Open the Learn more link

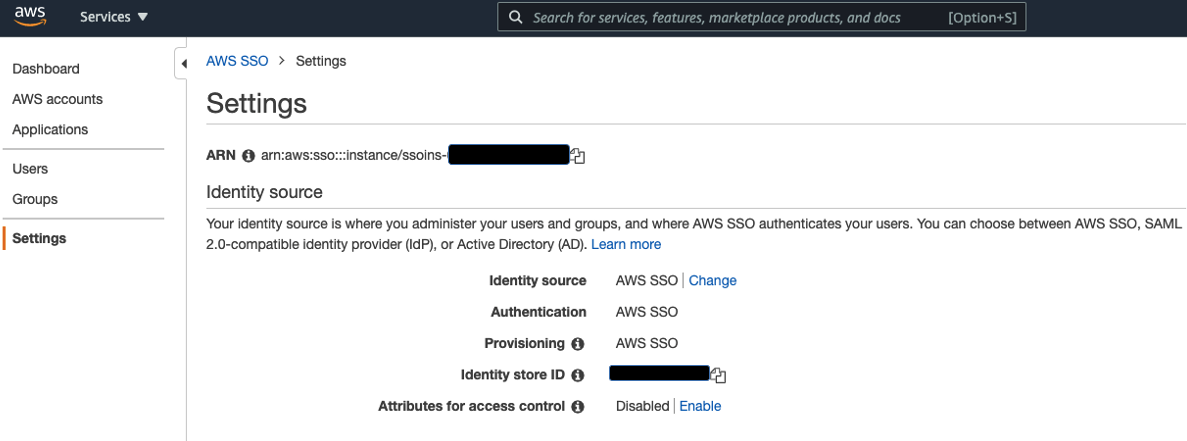click(626, 244)
